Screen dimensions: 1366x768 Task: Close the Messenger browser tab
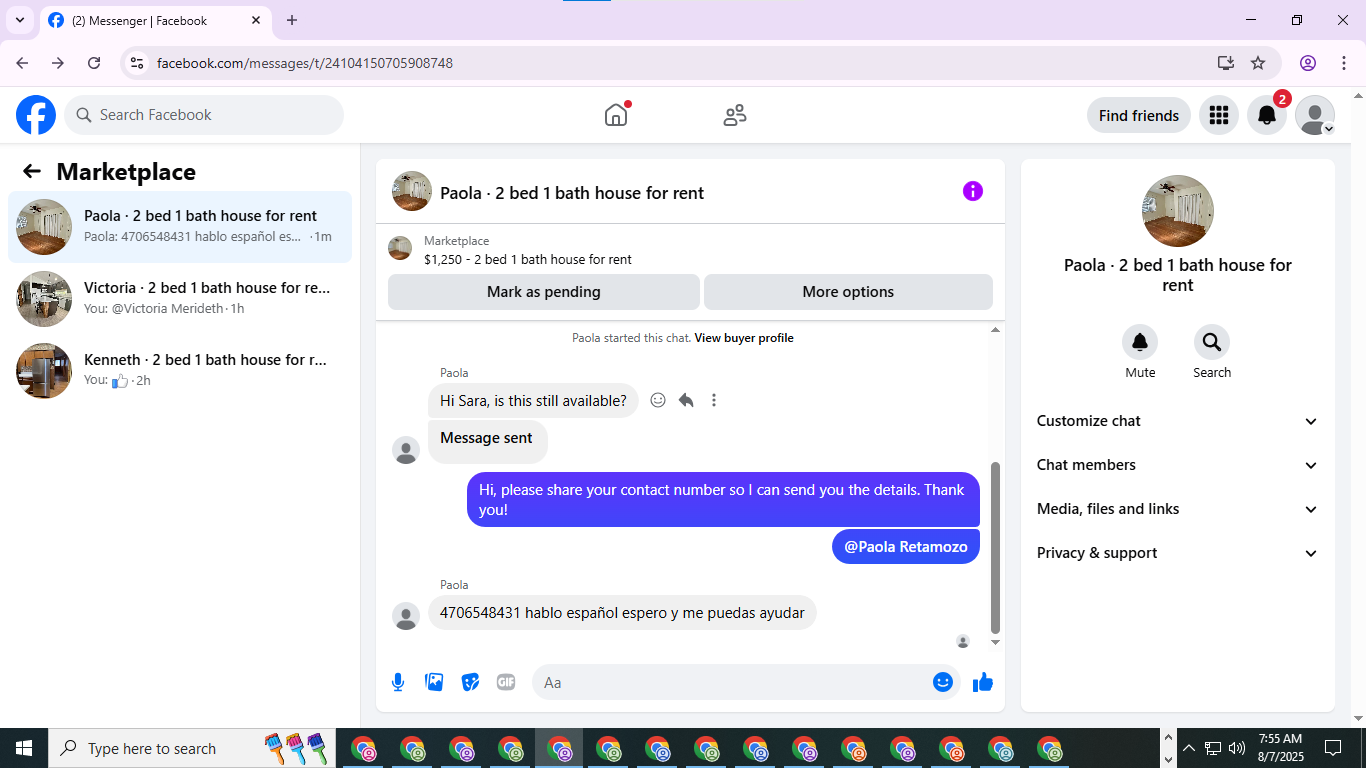point(256,20)
